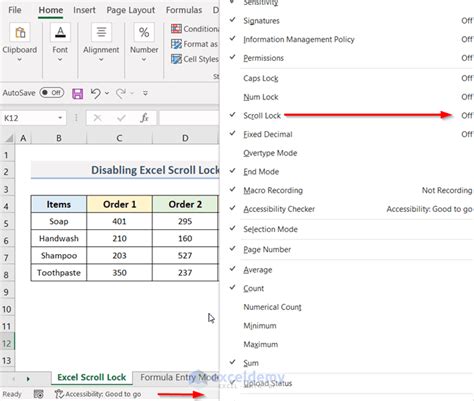Click the Redo arrow icon
The image size is (474, 401).
point(121,94)
